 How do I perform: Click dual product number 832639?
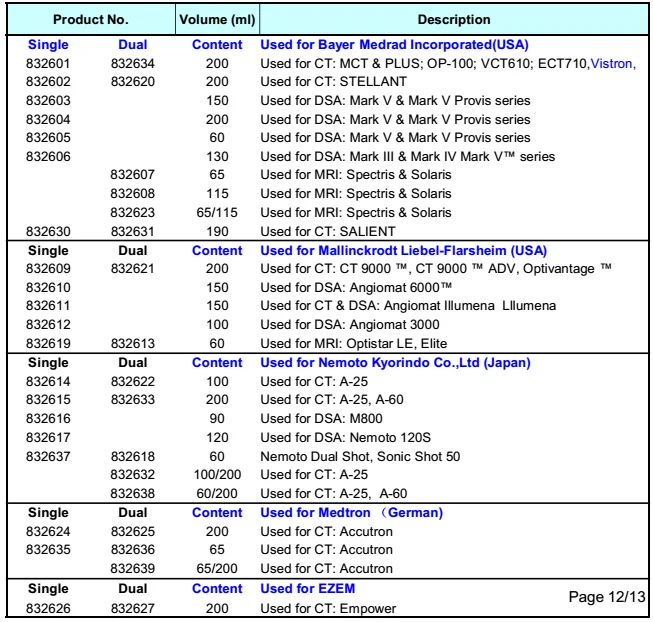coord(133,569)
